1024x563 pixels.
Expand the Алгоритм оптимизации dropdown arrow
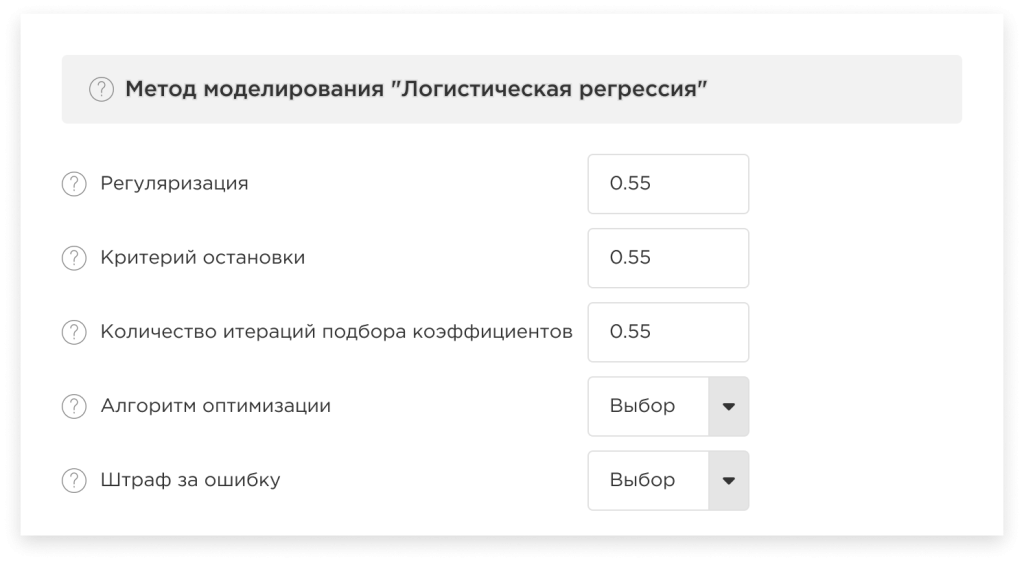(x=729, y=406)
